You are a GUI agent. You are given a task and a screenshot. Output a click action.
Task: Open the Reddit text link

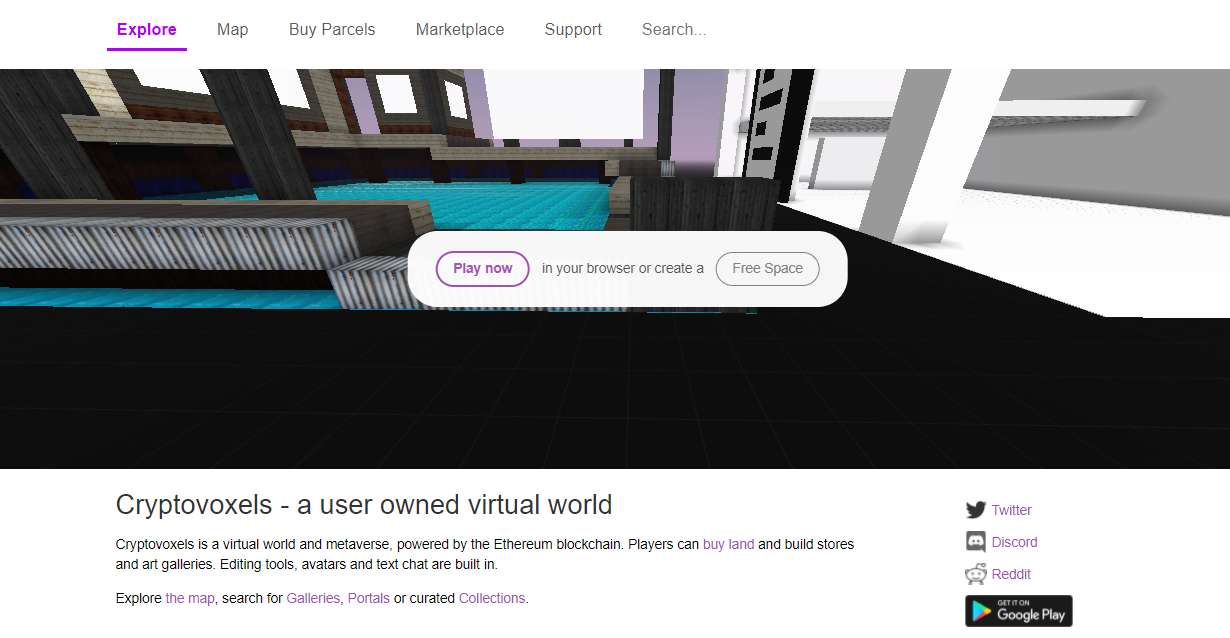(1011, 574)
